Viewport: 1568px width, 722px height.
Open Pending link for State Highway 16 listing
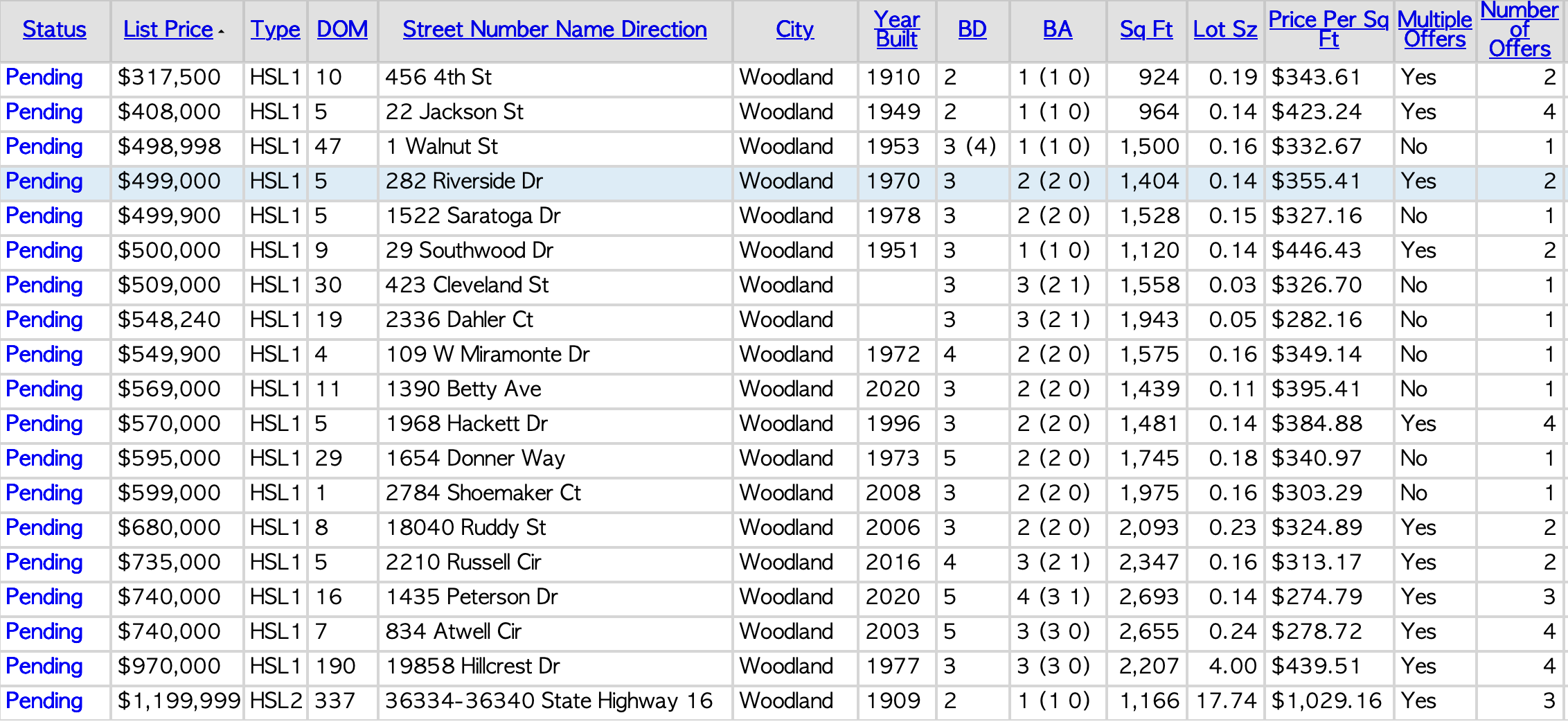(44, 701)
